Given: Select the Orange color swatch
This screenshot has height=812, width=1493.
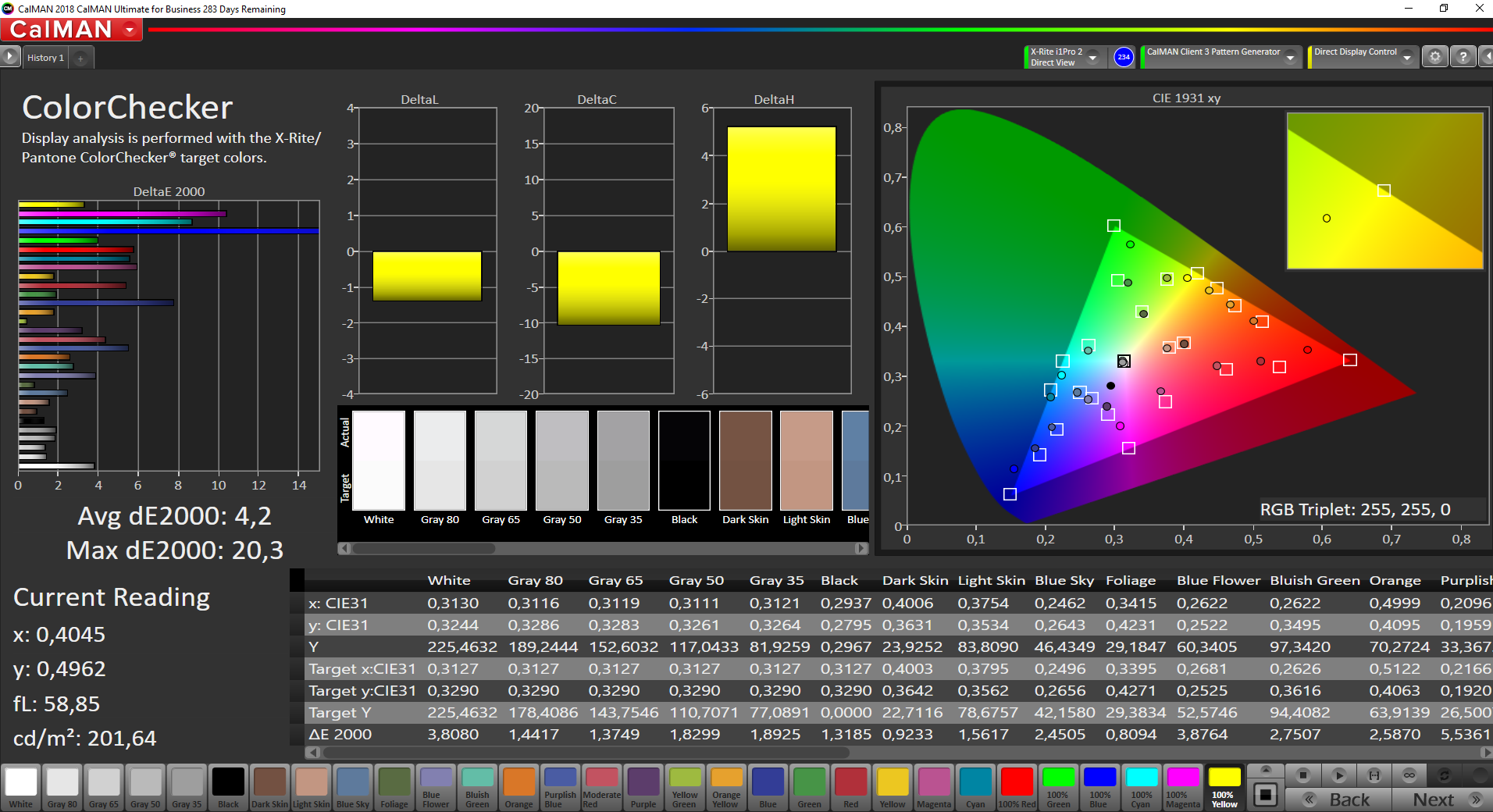Looking at the screenshot, I should coord(518,787).
